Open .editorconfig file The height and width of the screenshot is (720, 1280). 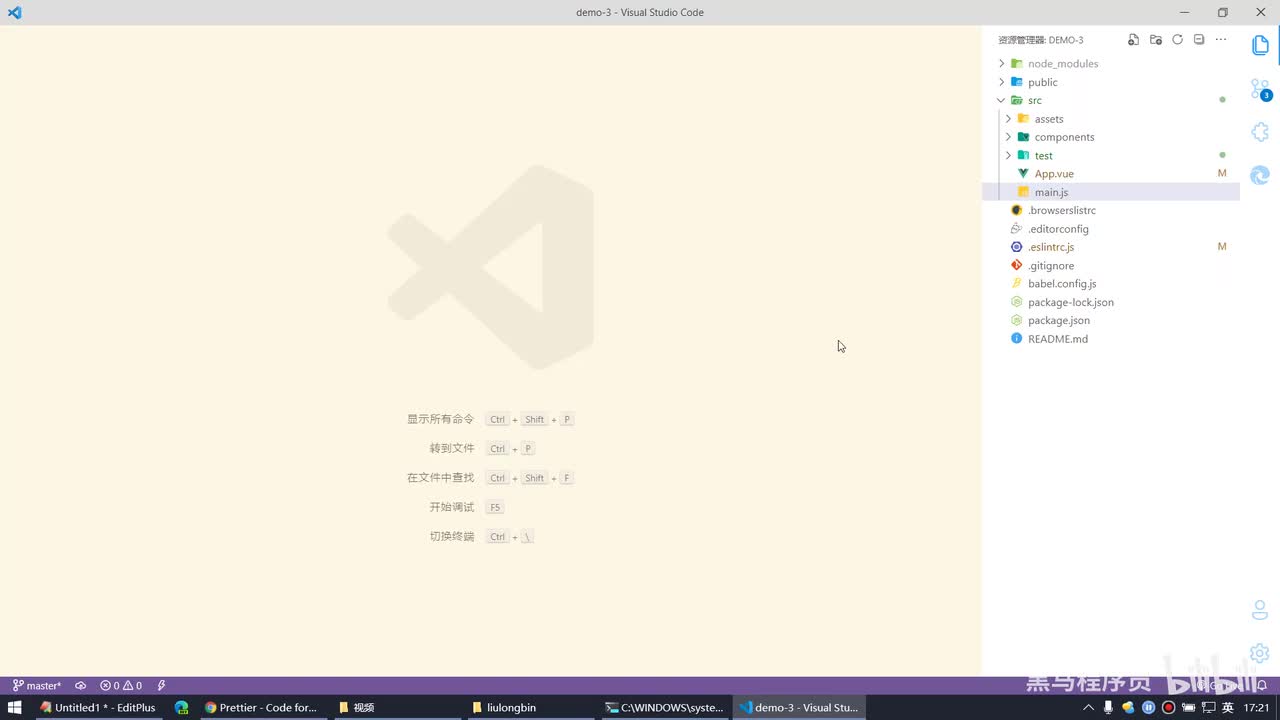tap(1111, 228)
